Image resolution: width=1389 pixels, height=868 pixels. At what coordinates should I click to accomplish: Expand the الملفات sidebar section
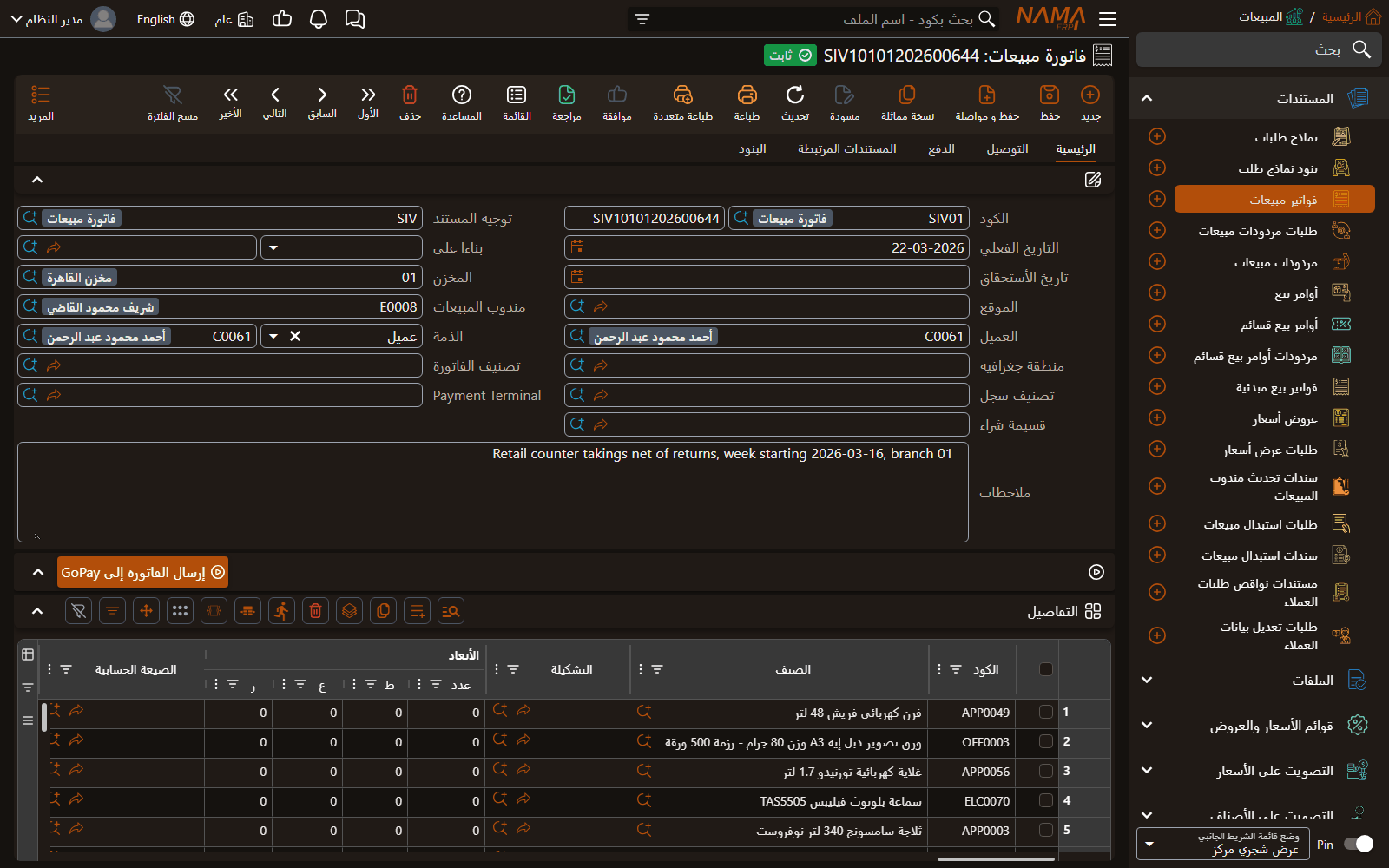[x=1147, y=681]
